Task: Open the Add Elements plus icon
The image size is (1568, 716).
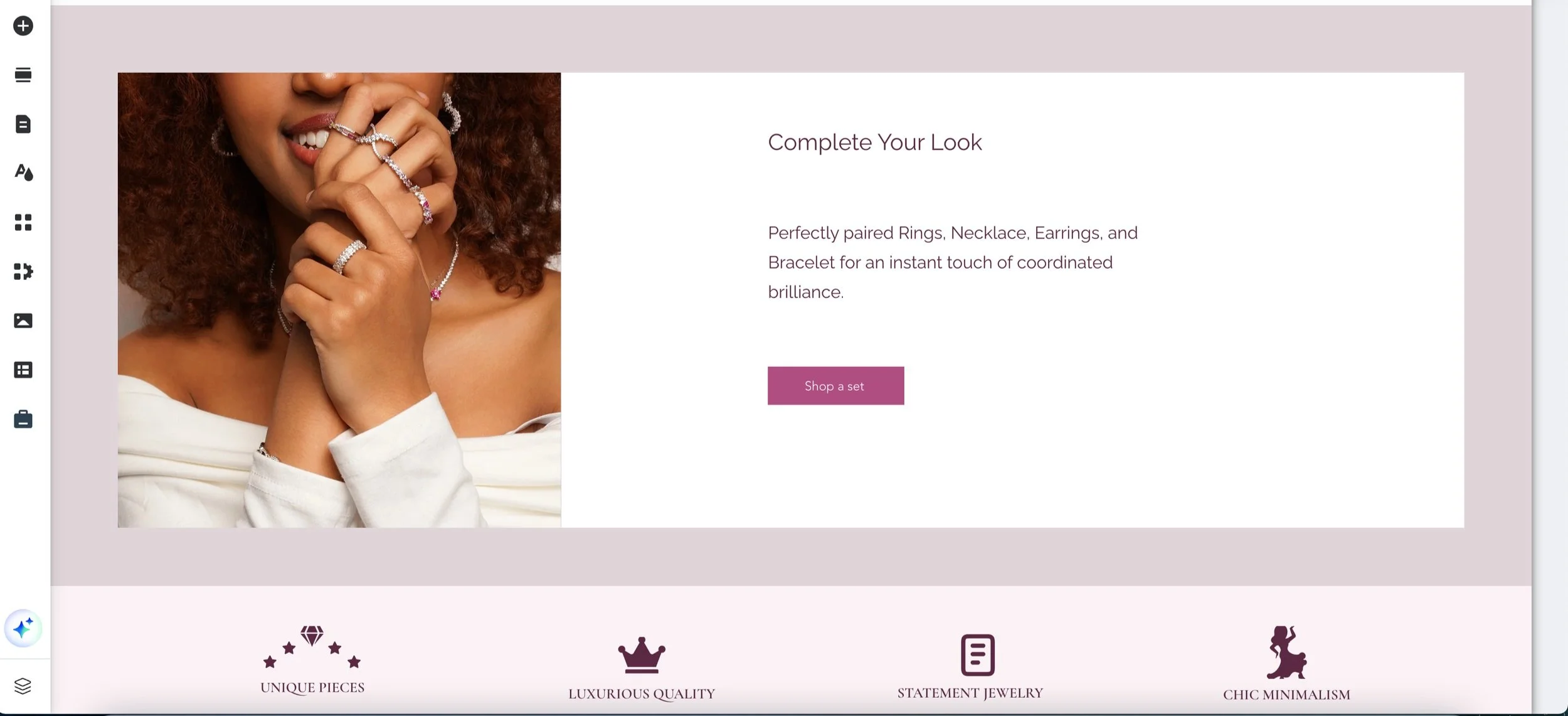Action: pos(23,26)
